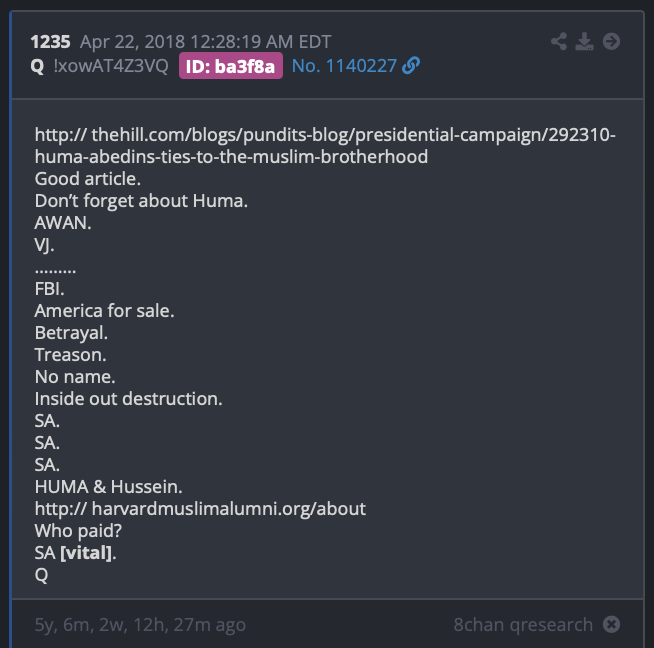Click the bold Q author name in header
The width and height of the screenshot is (654, 648).
tap(37, 66)
